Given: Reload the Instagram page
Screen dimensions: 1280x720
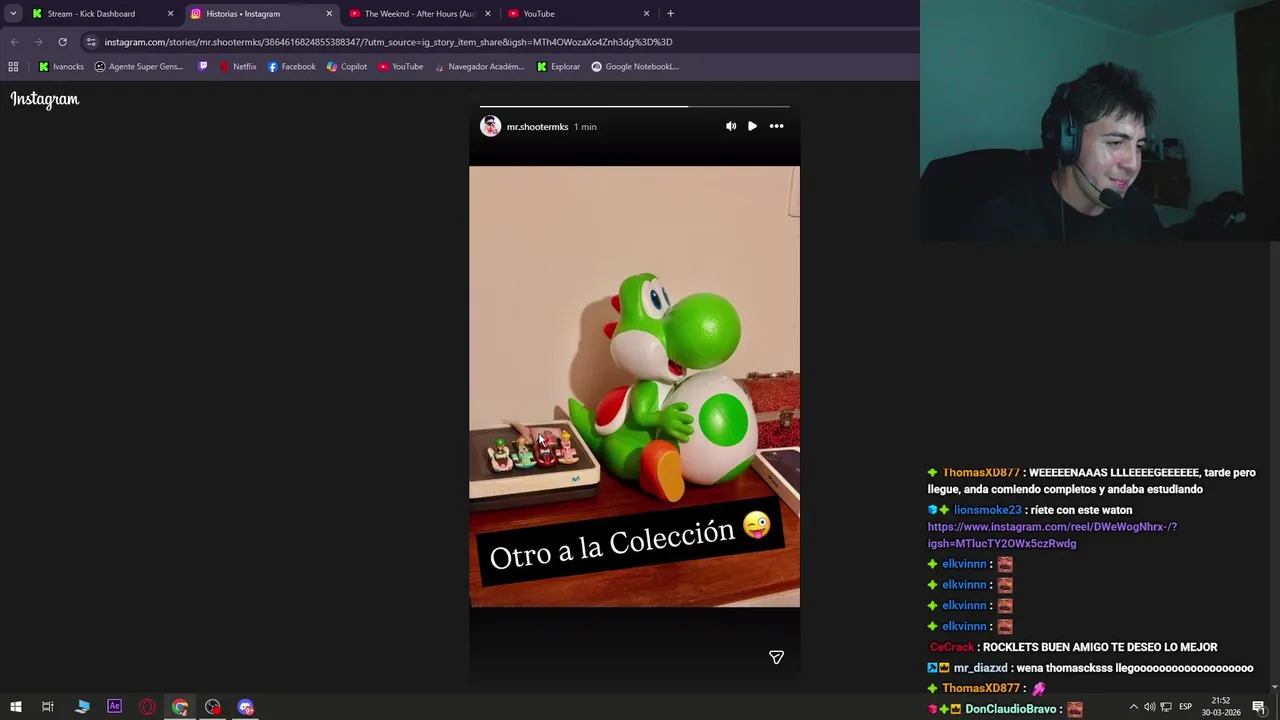Looking at the screenshot, I should 62,42.
